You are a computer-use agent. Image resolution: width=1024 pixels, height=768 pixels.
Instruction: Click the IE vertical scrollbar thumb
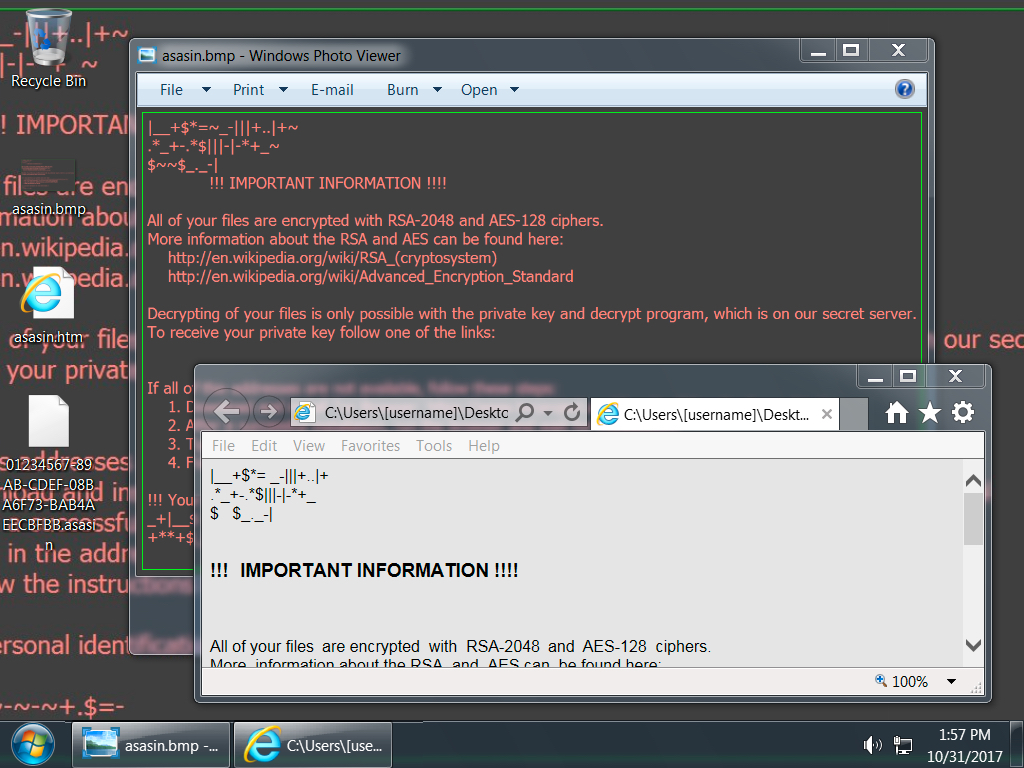973,519
